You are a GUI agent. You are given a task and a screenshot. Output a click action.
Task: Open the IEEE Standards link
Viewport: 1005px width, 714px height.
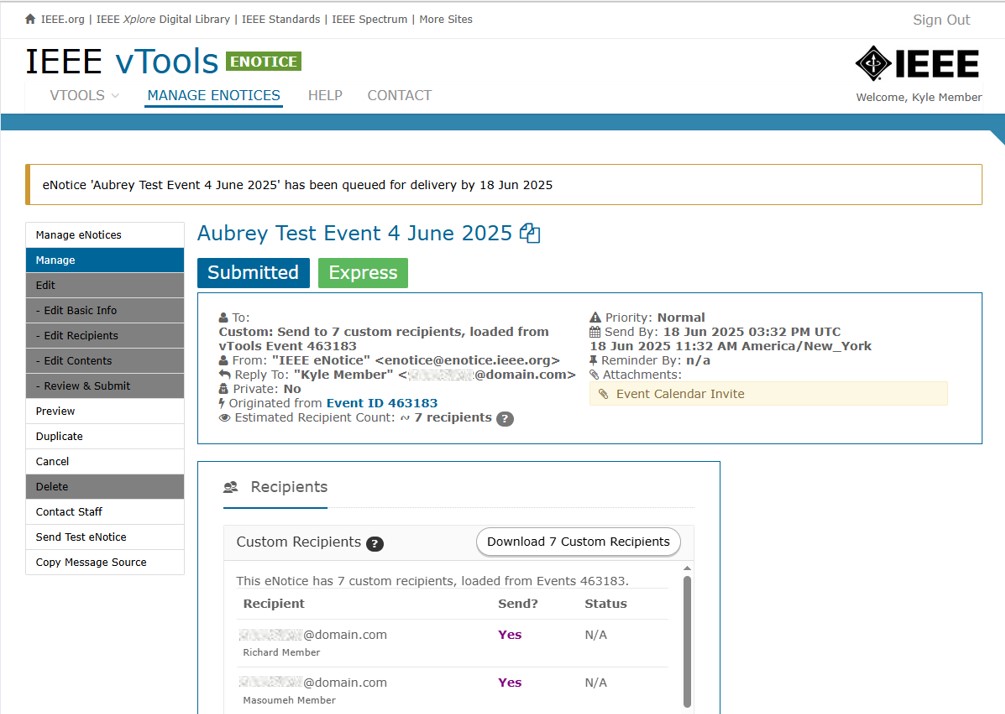tap(281, 19)
